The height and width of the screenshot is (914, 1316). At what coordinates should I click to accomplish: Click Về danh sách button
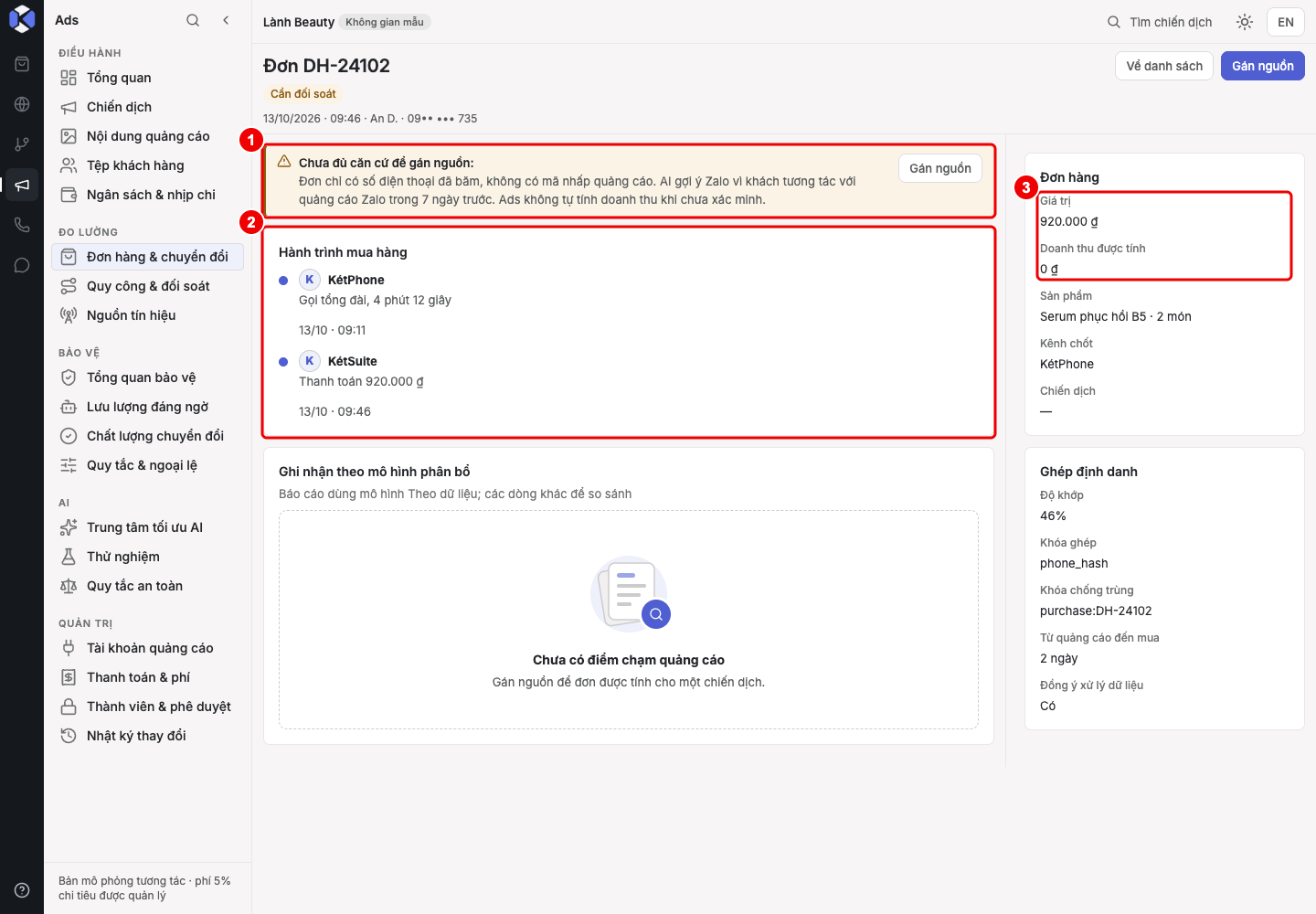tap(1164, 66)
